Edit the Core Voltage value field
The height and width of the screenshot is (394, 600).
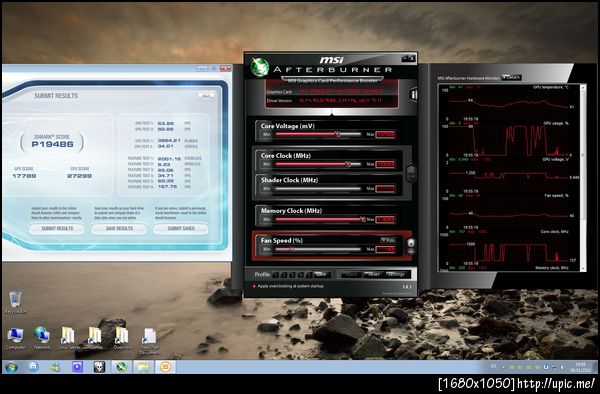pos(385,134)
